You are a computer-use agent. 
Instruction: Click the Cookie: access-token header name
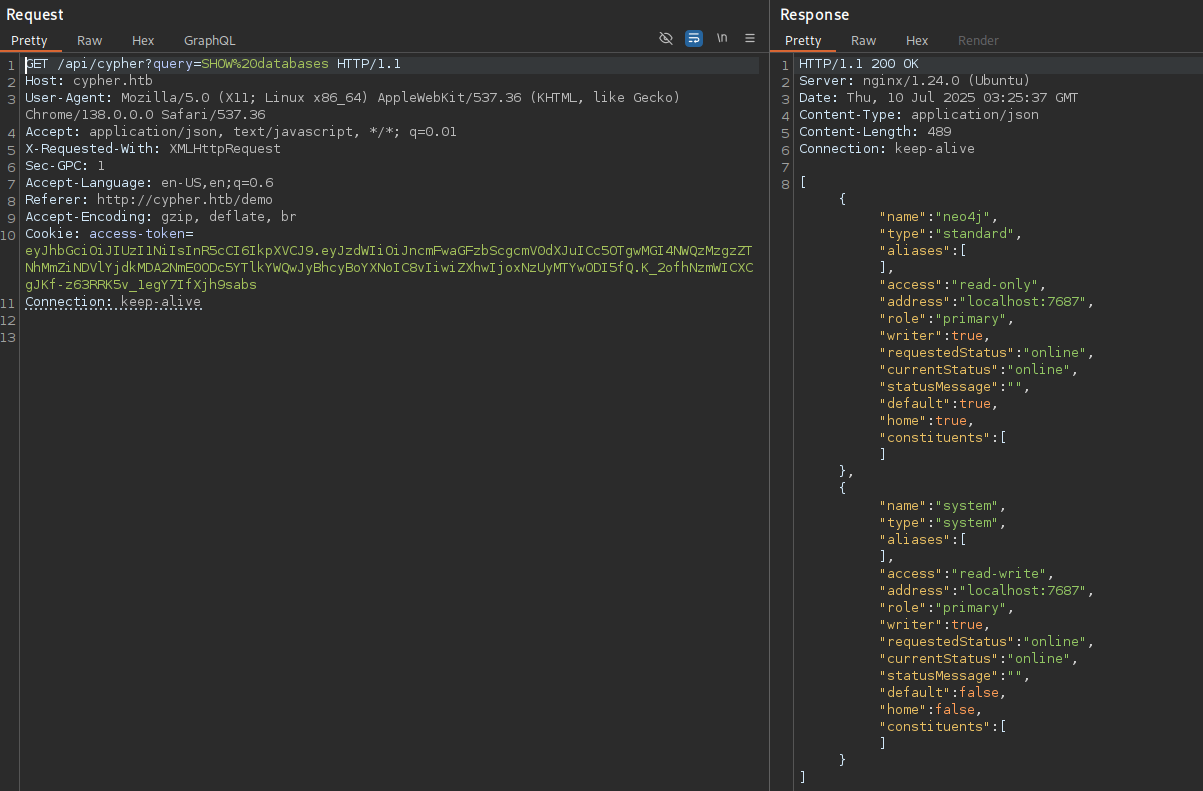[x=109, y=234]
